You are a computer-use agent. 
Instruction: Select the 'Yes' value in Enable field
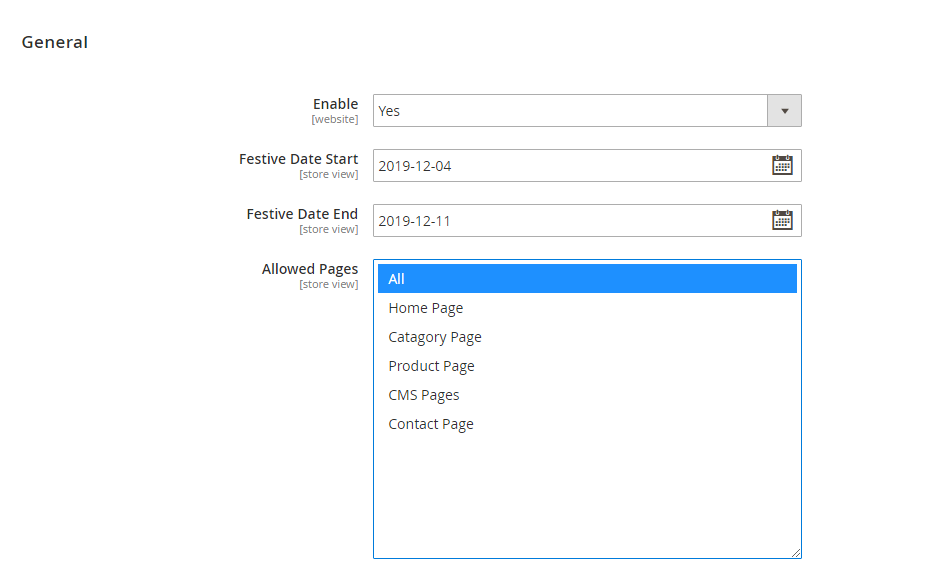click(570, 111)
